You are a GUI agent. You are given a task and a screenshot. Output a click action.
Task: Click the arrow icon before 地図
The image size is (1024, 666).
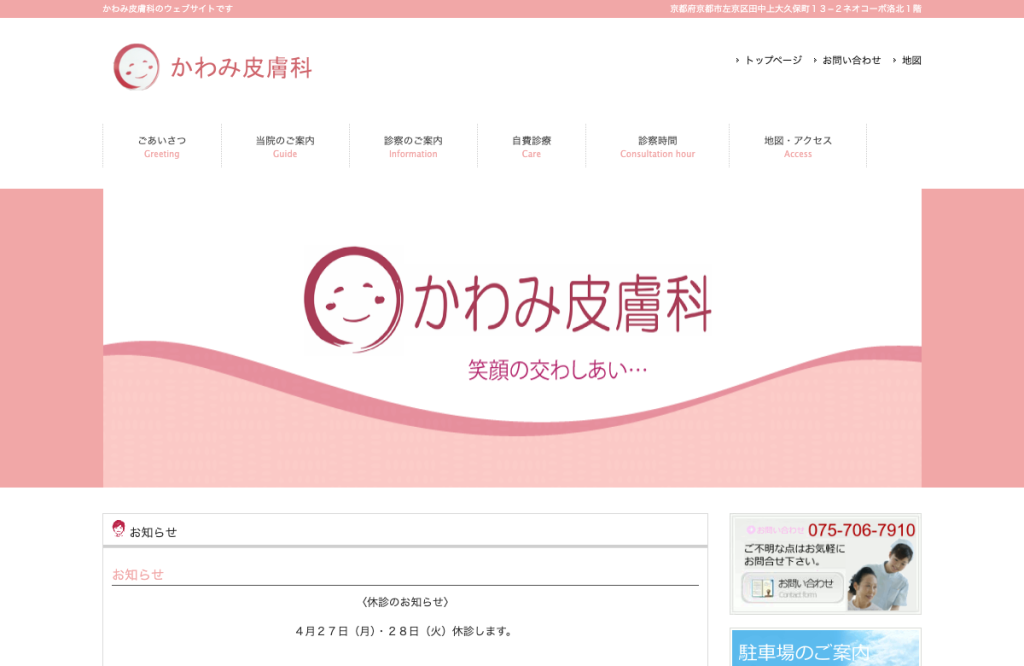pos(895,60)
